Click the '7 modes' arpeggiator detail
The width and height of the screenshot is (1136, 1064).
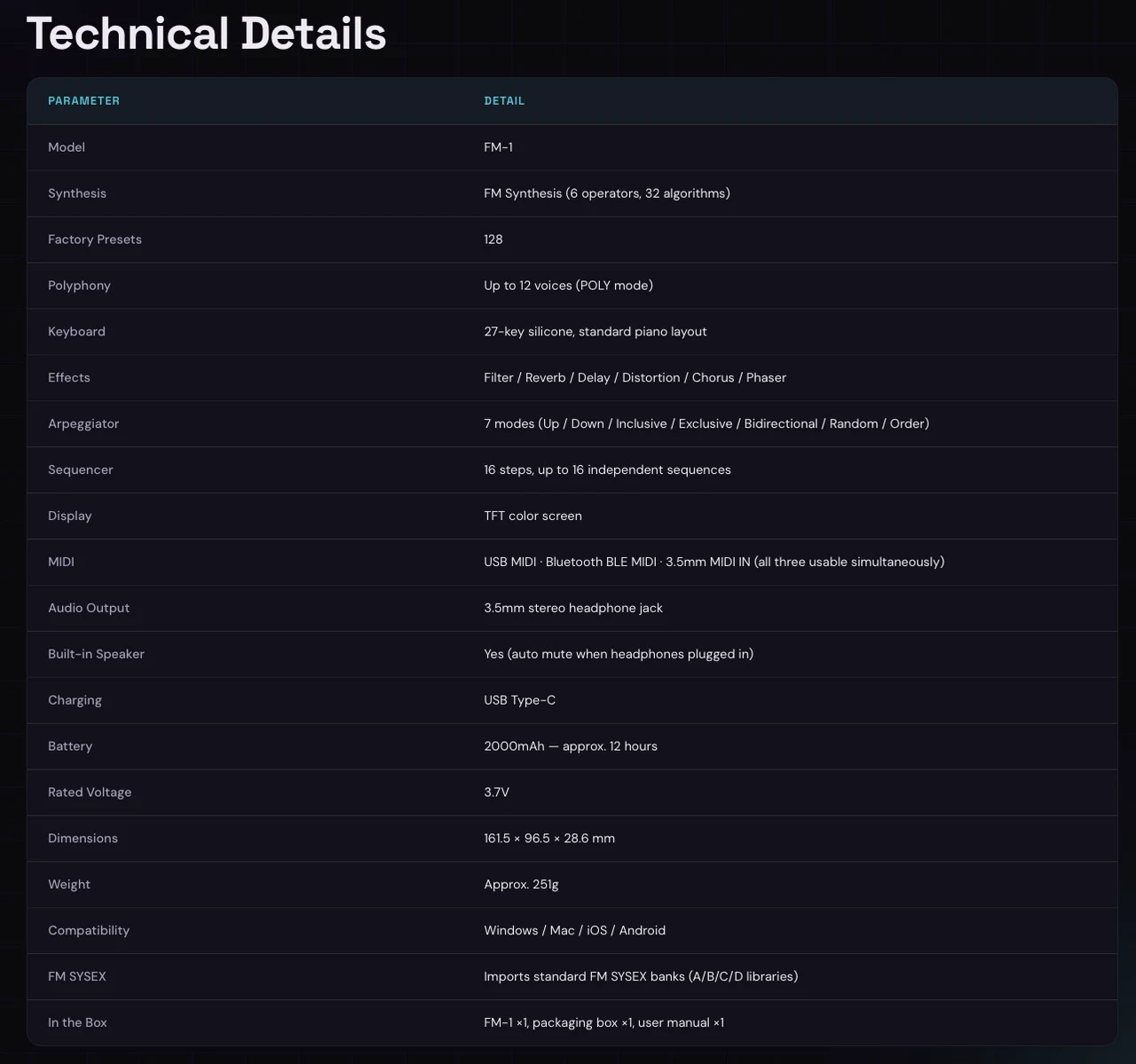pos(706,424)
